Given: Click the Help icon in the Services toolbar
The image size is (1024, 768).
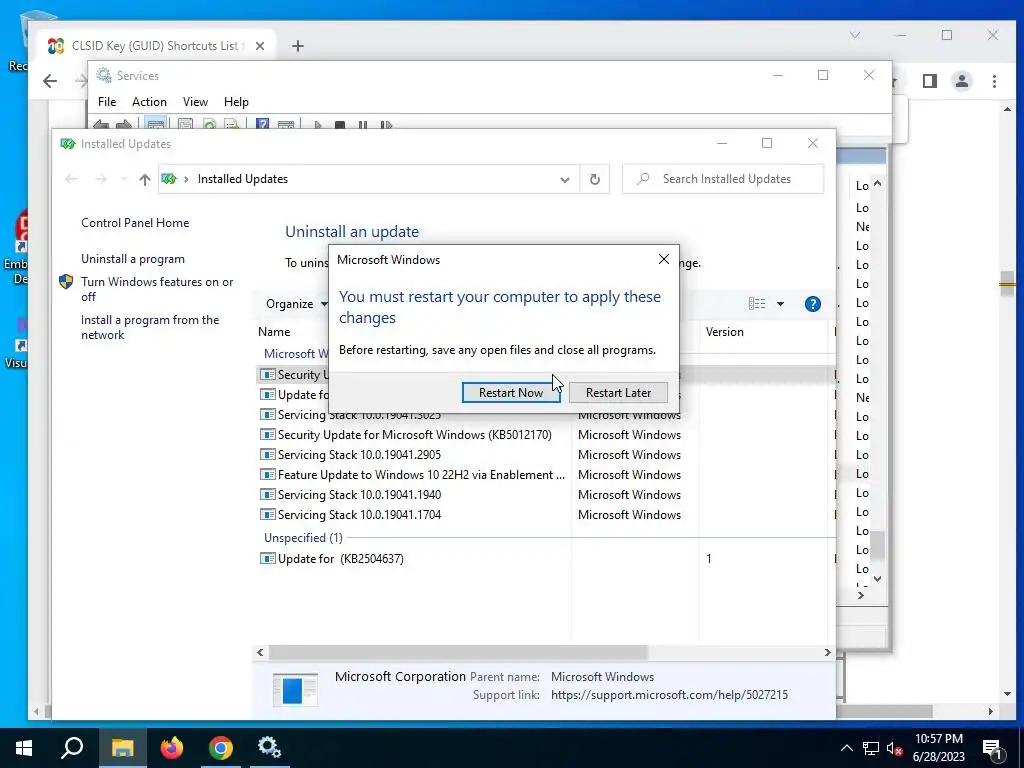Looking at the screenshot, I should (x=262, y=123).
